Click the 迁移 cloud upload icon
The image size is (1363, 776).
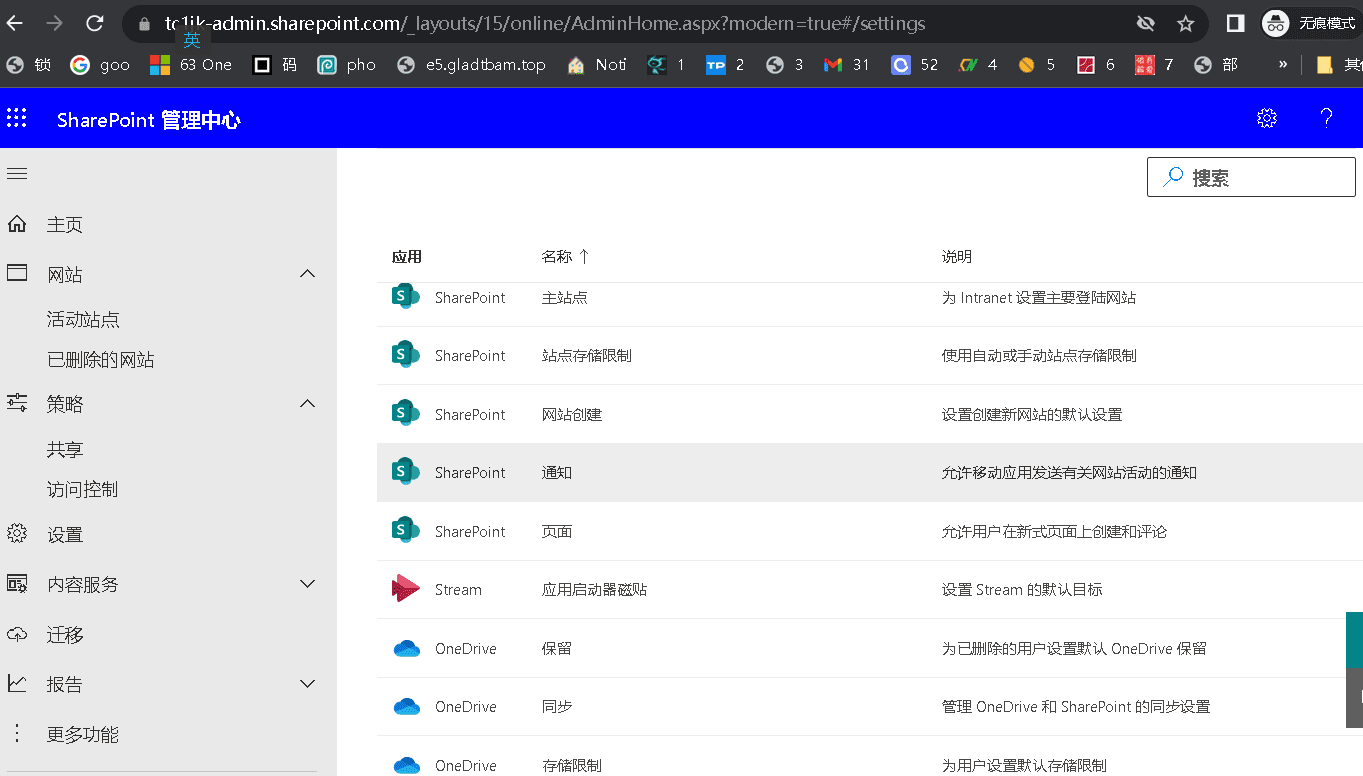[x=17, y=634]
